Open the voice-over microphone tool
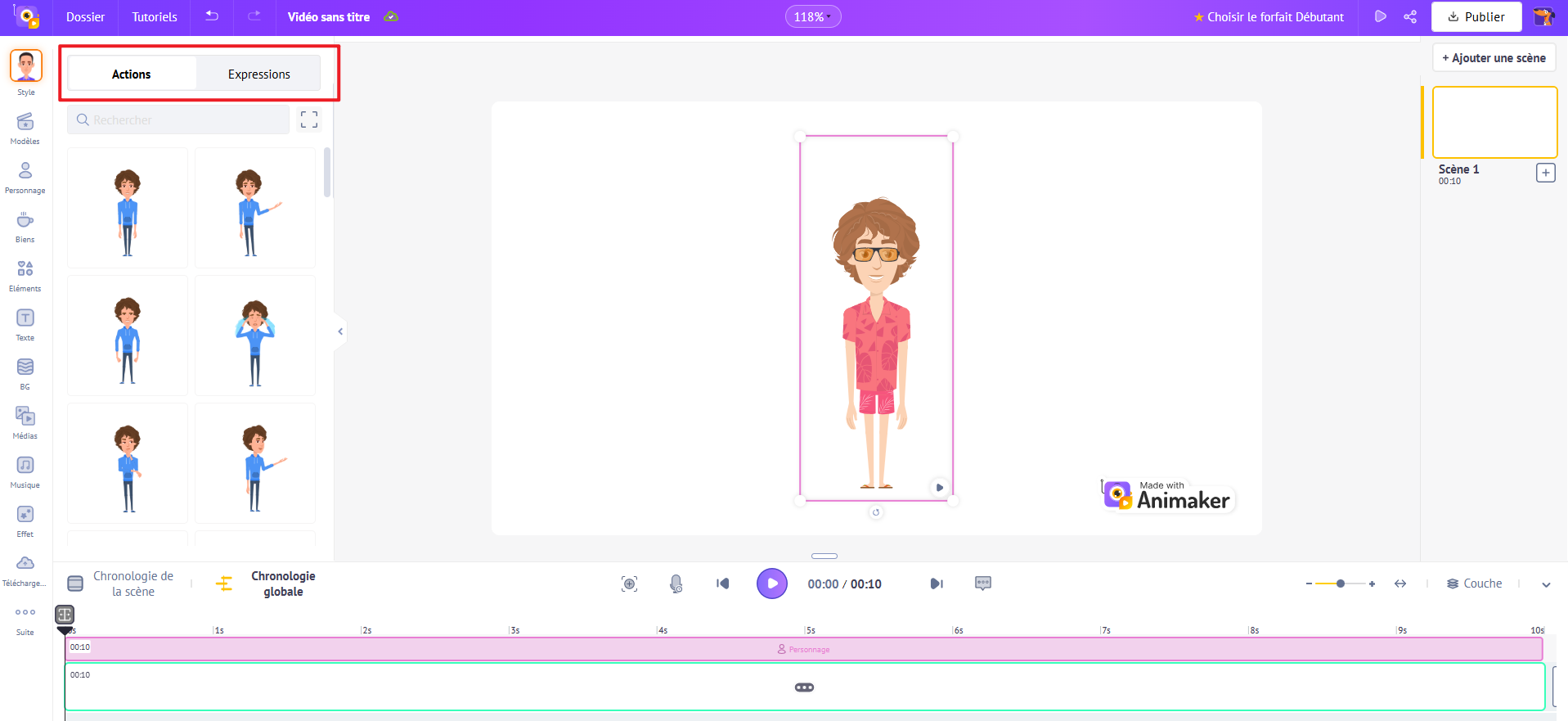This screenshot has height=721, width=1568. 676,584
